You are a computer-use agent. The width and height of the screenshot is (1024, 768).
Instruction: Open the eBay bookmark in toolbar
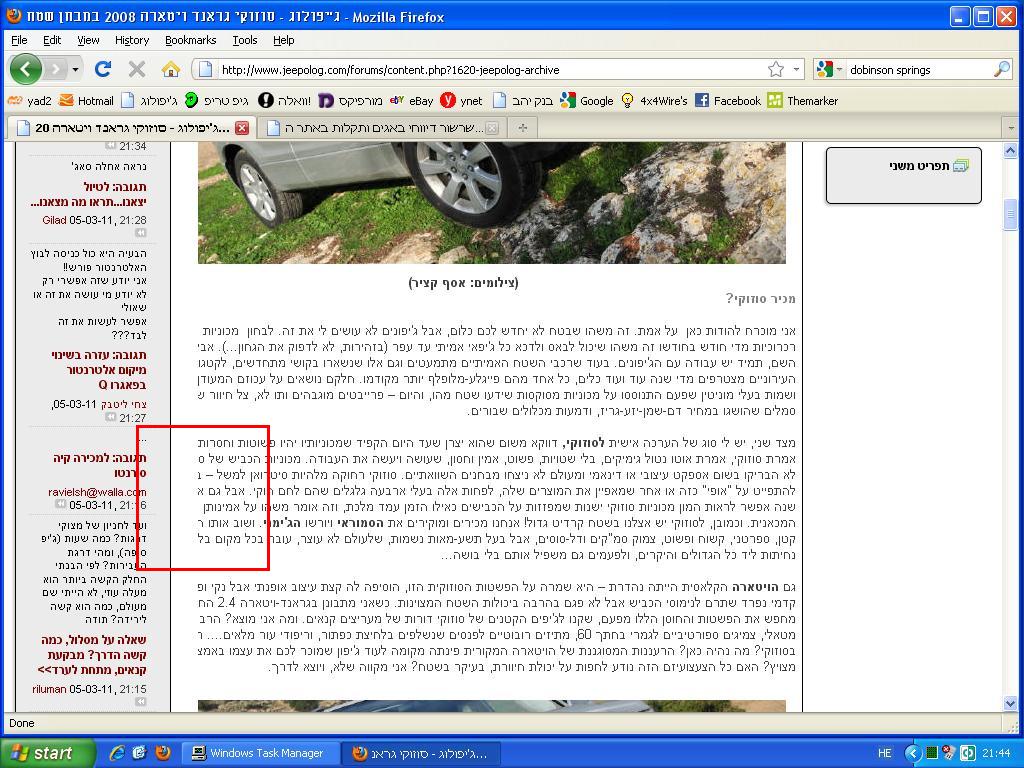(x=411, y=100)
